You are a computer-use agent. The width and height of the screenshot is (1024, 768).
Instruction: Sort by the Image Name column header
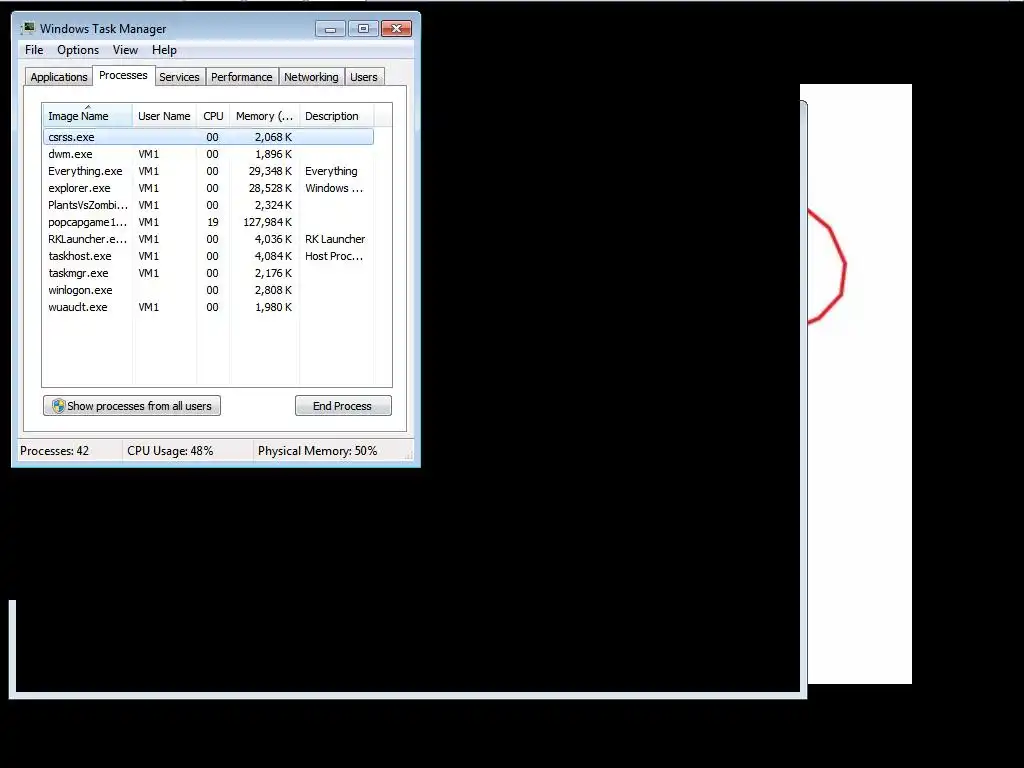(x=87, y=116)
